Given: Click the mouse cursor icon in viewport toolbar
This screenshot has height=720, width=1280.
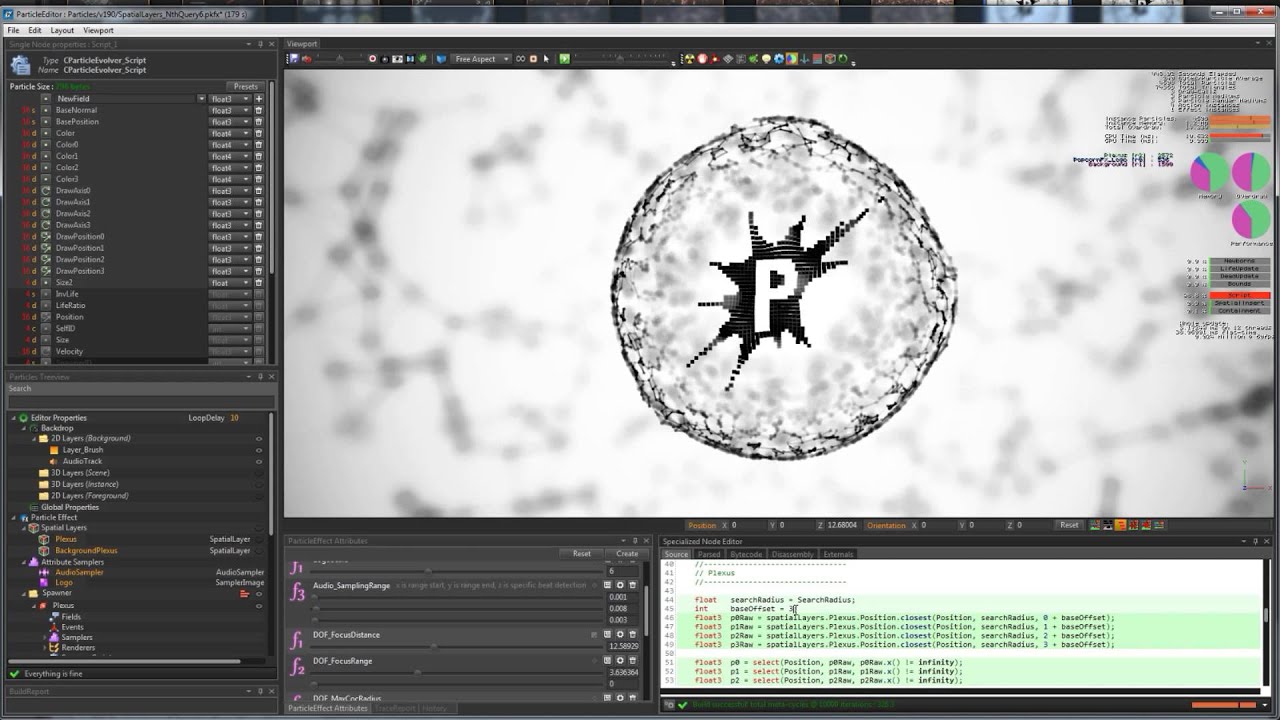Looking at the screenshot, I should (546, 59).
